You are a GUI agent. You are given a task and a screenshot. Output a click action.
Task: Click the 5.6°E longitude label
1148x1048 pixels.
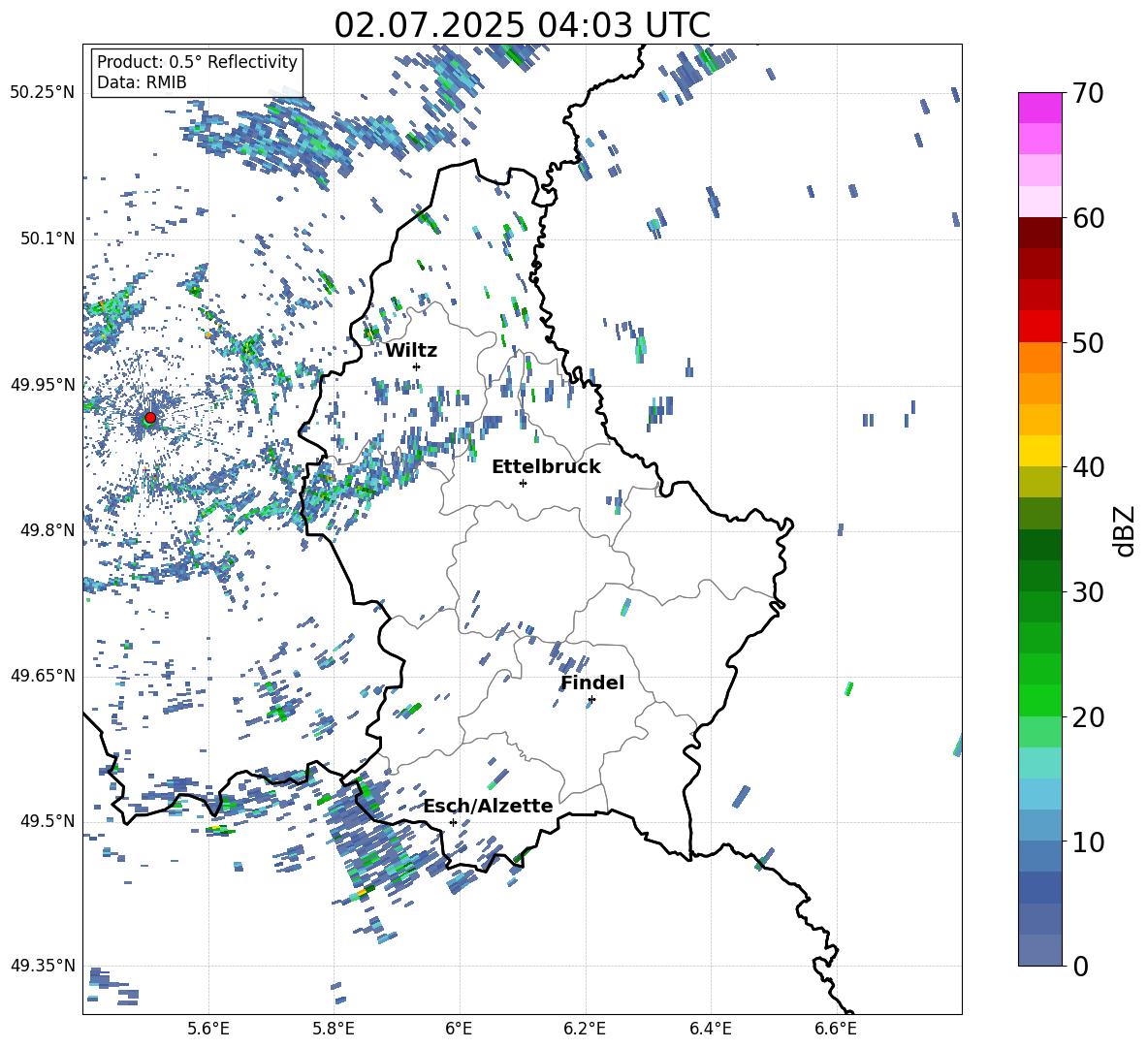click(208, 1029)
